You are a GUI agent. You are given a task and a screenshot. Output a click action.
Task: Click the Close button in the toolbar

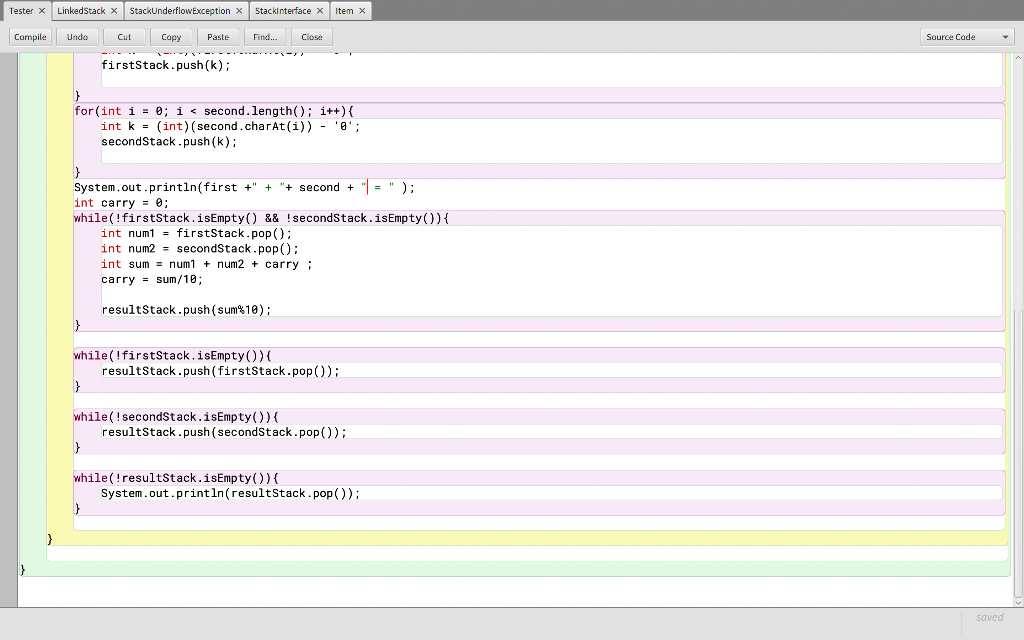click(312, 37)
